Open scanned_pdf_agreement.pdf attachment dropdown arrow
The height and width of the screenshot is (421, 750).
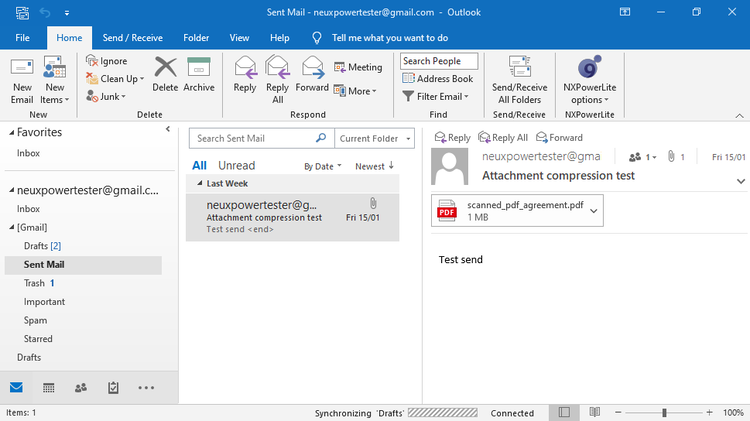coord(594,211)
